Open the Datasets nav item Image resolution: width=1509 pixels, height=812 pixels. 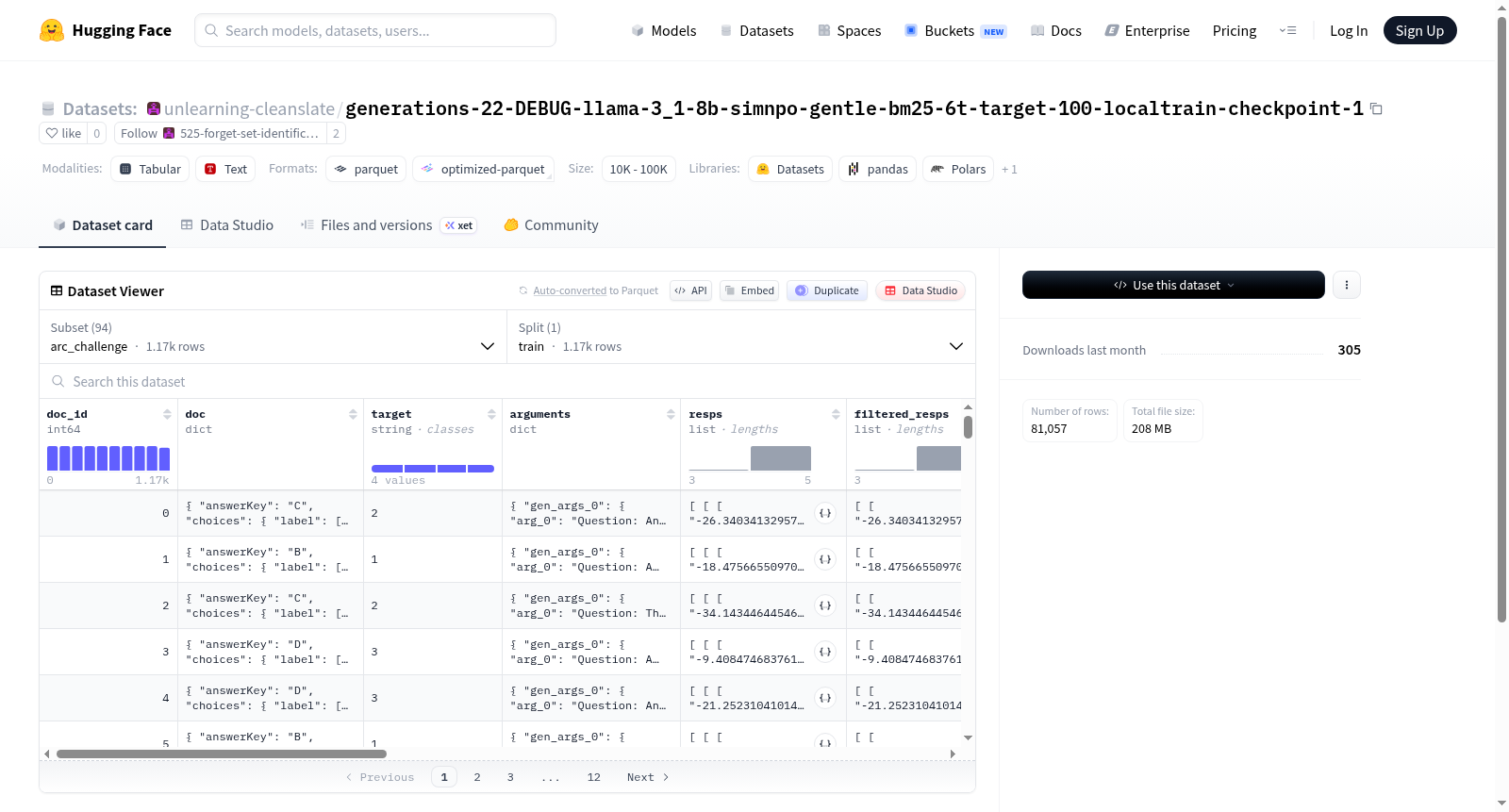coord(756,30)
